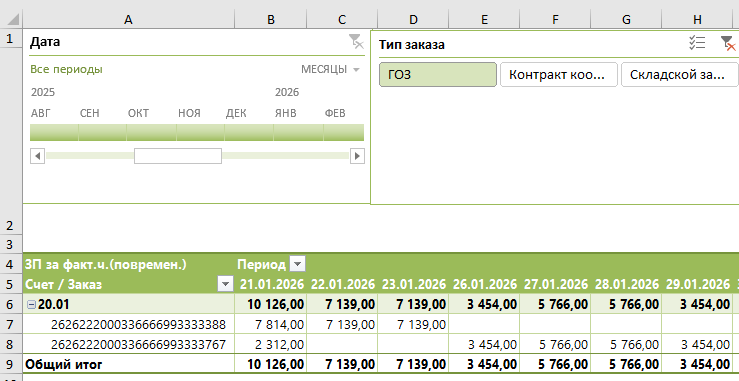Click the 29.01.2026 column header cell
Image resolution: width=739 pixels, height=381 pixels.
pos(697,284)
